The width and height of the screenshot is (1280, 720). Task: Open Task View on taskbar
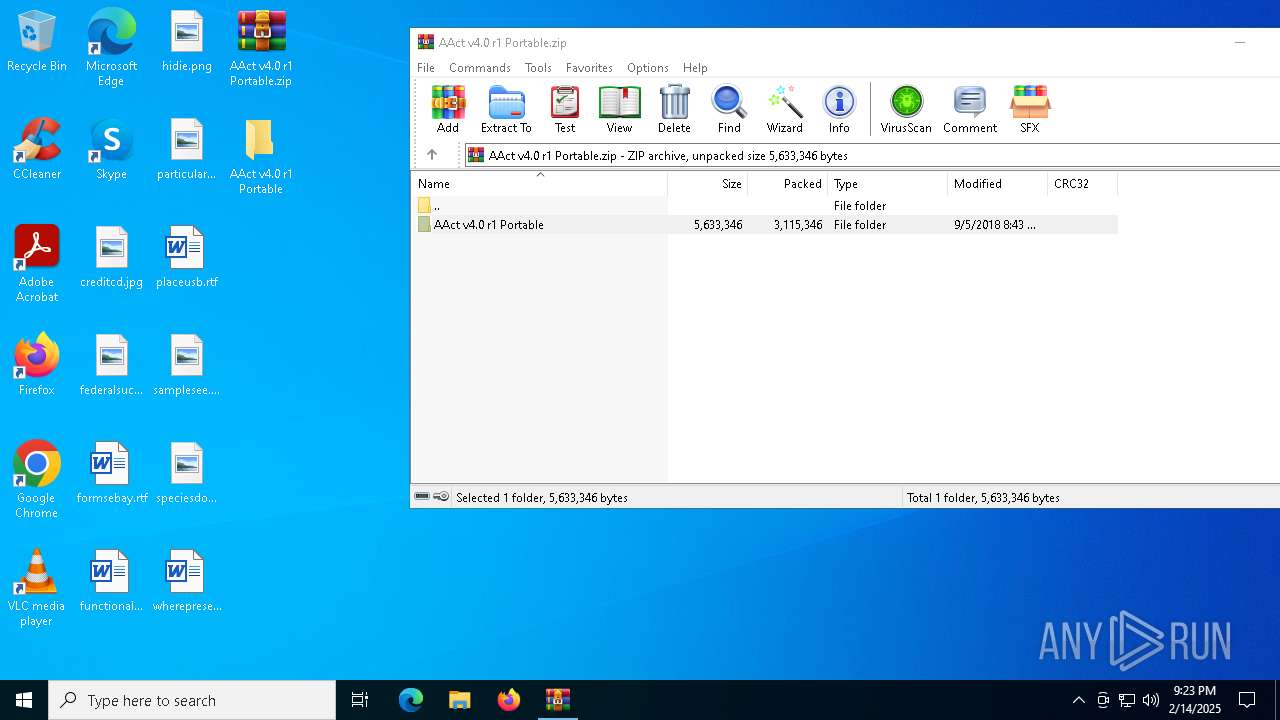coord(360,700)
